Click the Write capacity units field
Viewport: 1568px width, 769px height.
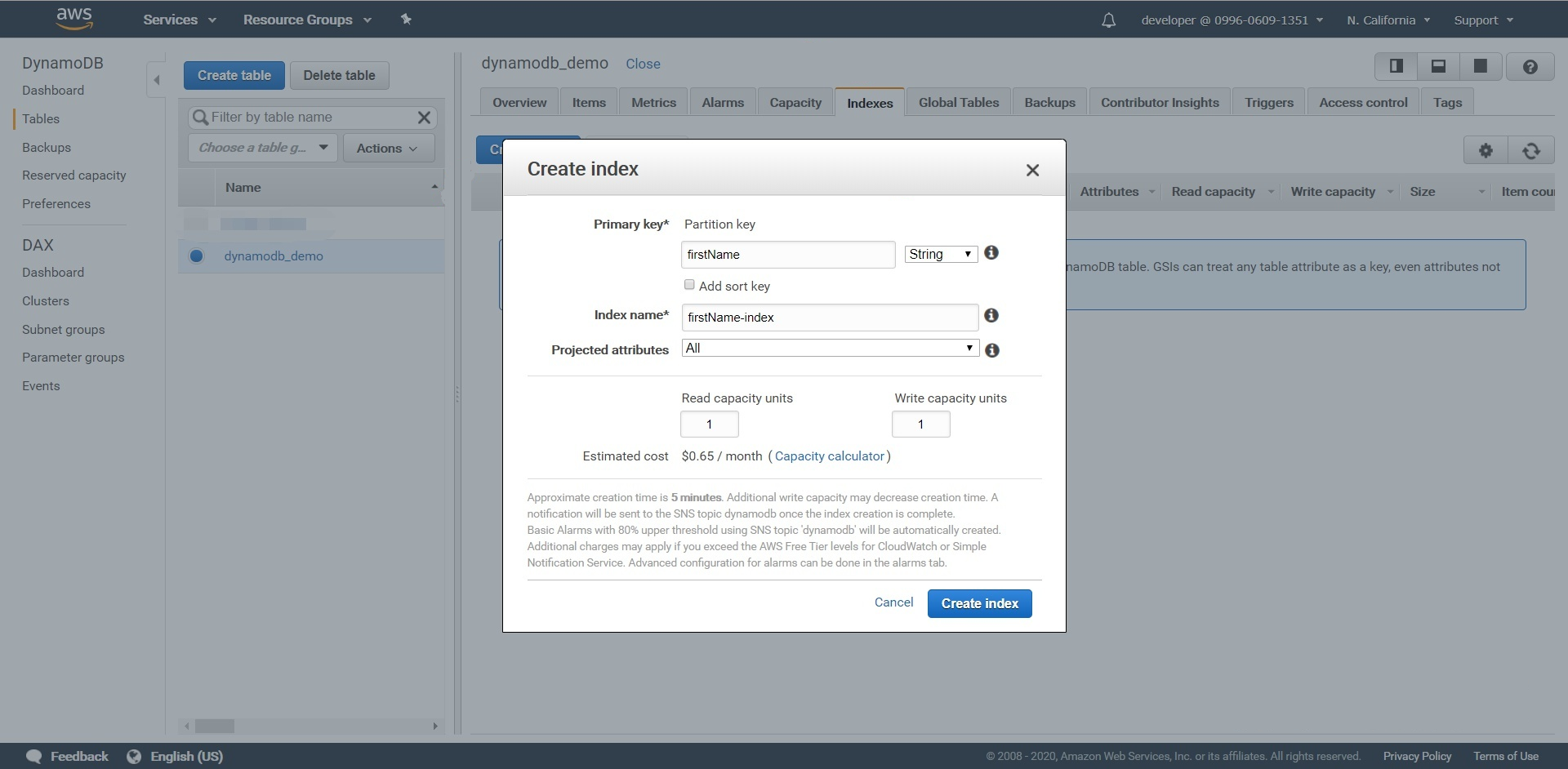click(x=920, y=425)
